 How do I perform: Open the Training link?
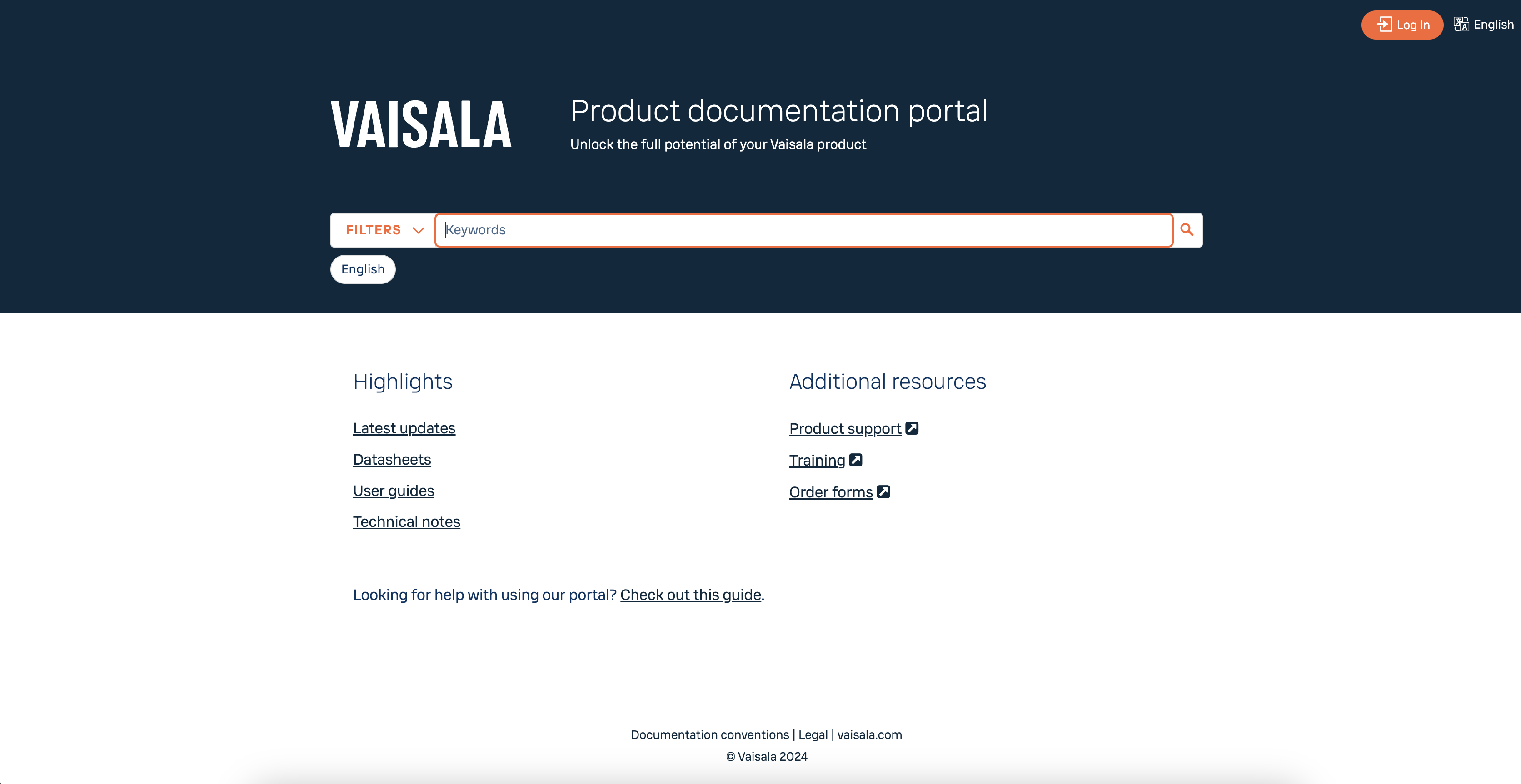click(x=817, y=461)
